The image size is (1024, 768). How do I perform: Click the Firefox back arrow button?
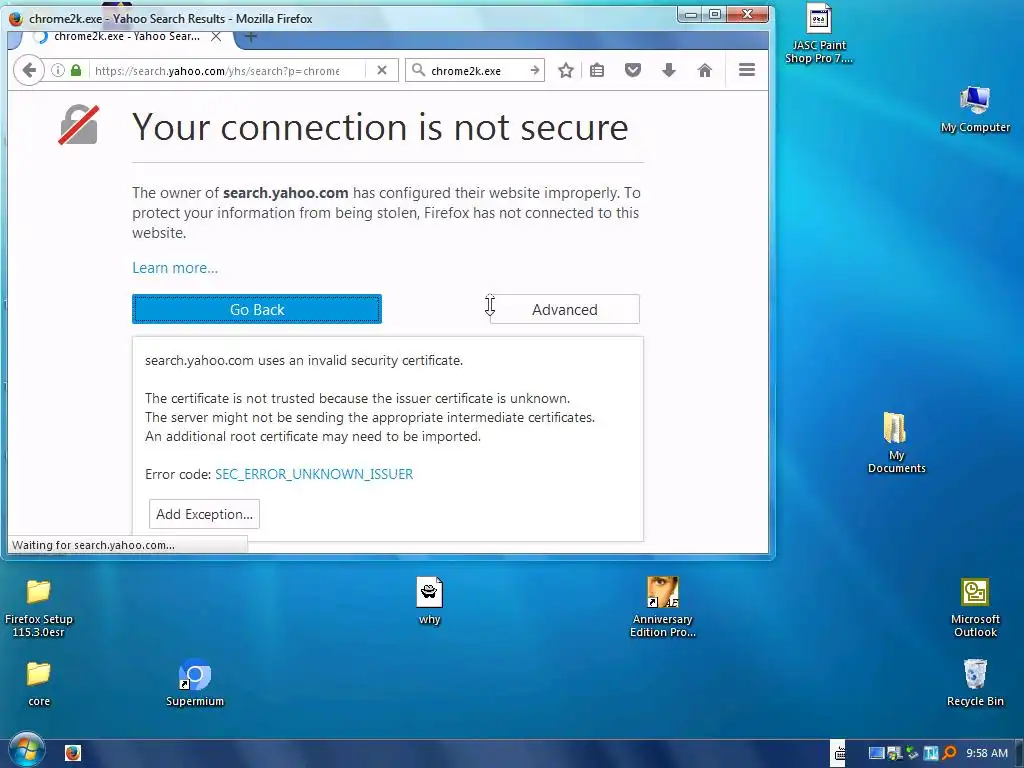coord(29,71)
